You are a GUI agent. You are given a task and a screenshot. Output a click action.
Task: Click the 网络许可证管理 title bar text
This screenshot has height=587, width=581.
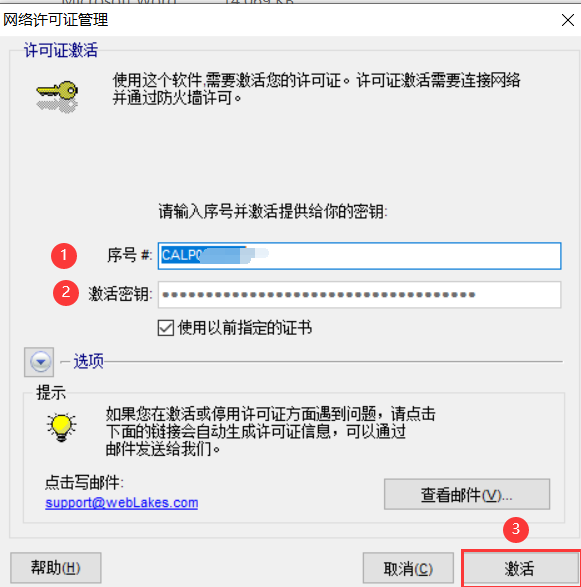56,19
